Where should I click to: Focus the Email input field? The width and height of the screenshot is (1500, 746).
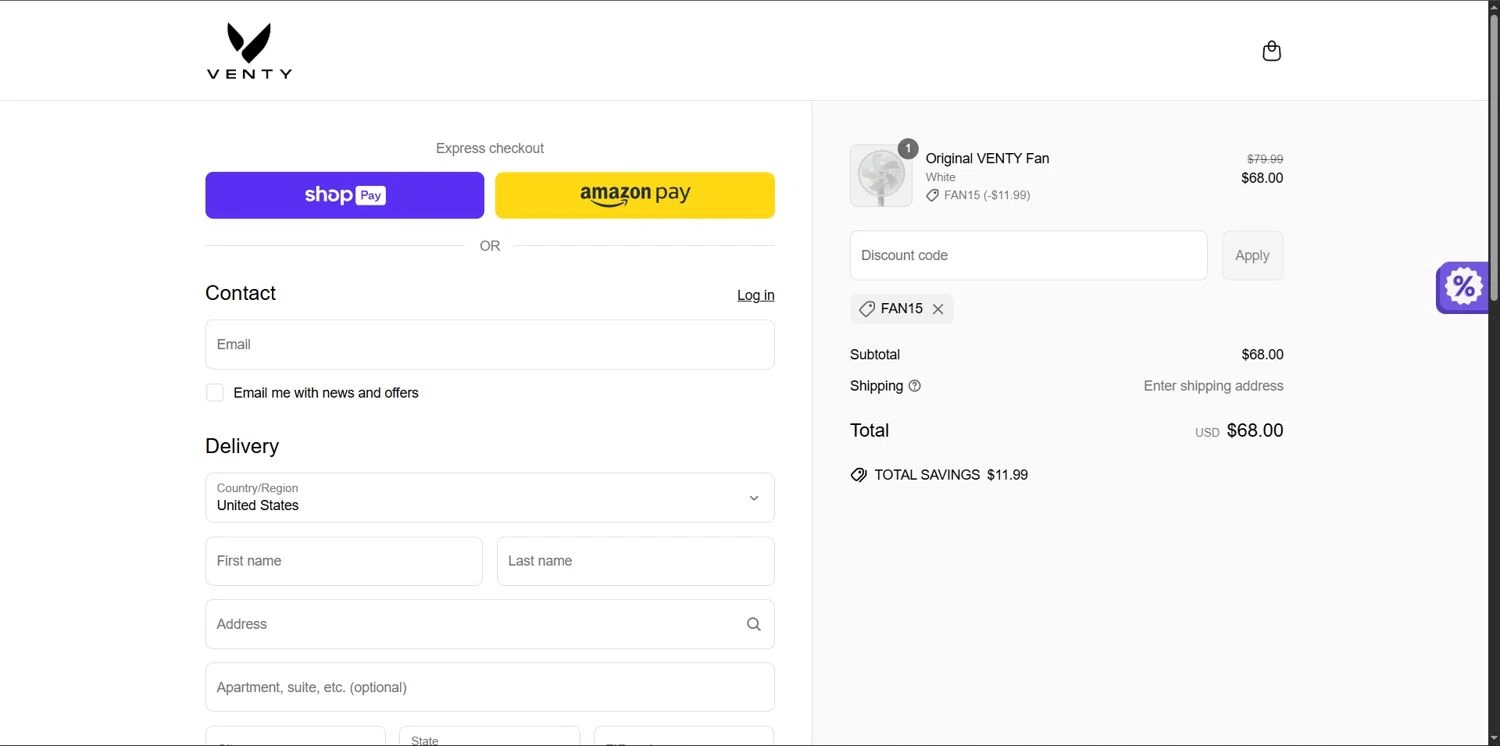point(490,344)
